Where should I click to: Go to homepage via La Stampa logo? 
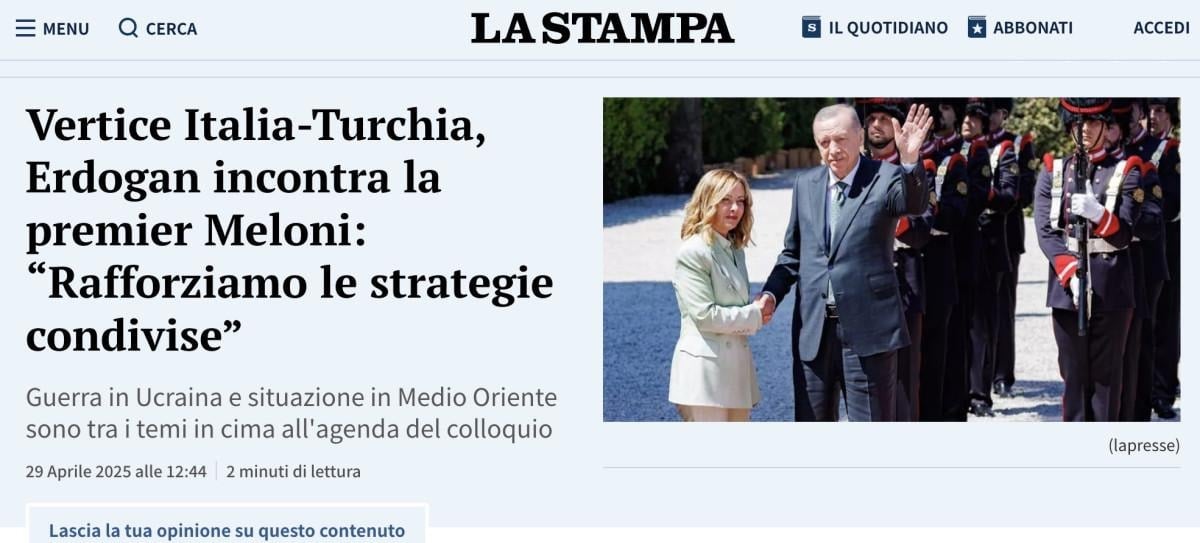coord(602,28)
